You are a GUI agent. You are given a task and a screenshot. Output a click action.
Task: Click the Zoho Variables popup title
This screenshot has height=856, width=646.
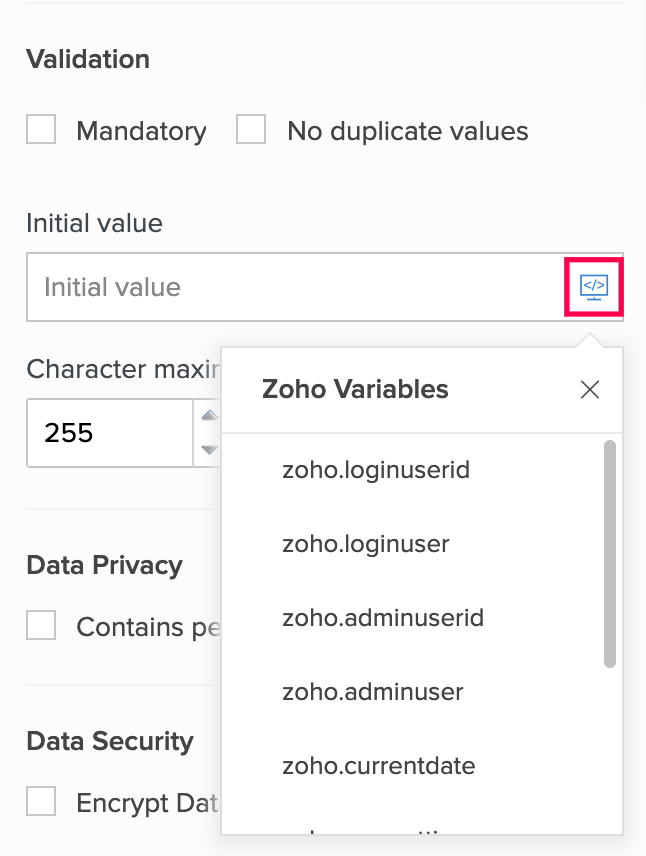tap(355, 389)
